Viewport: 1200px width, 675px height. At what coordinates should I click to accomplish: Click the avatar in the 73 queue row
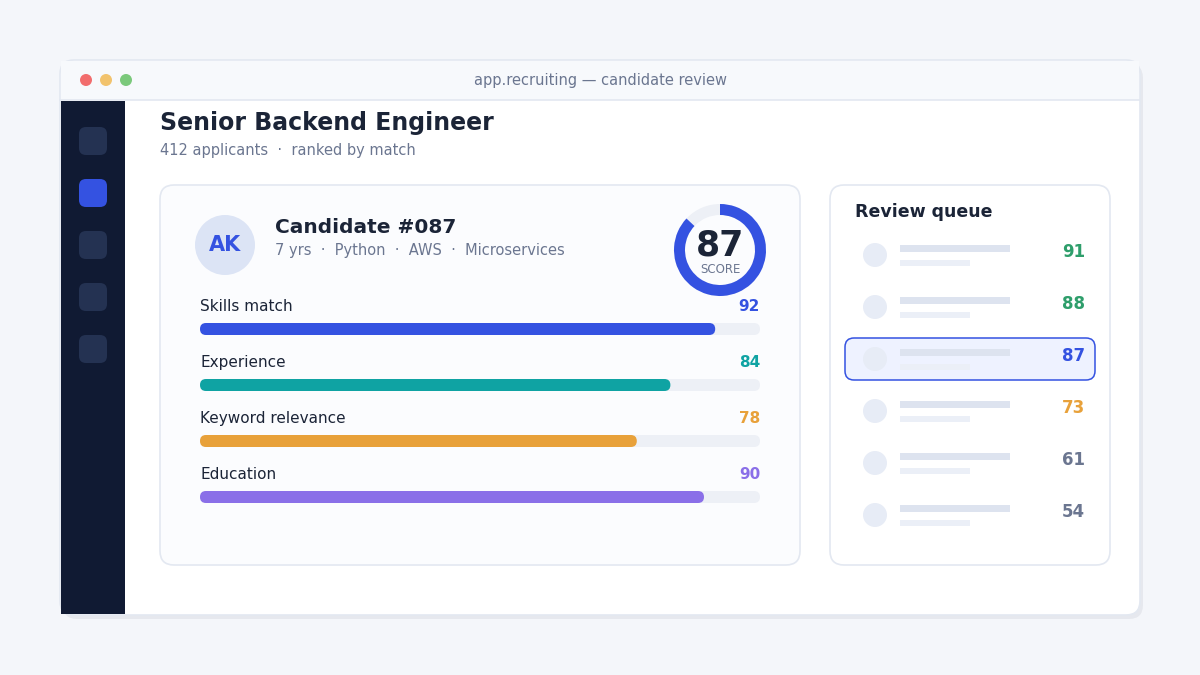coord(875,411)
